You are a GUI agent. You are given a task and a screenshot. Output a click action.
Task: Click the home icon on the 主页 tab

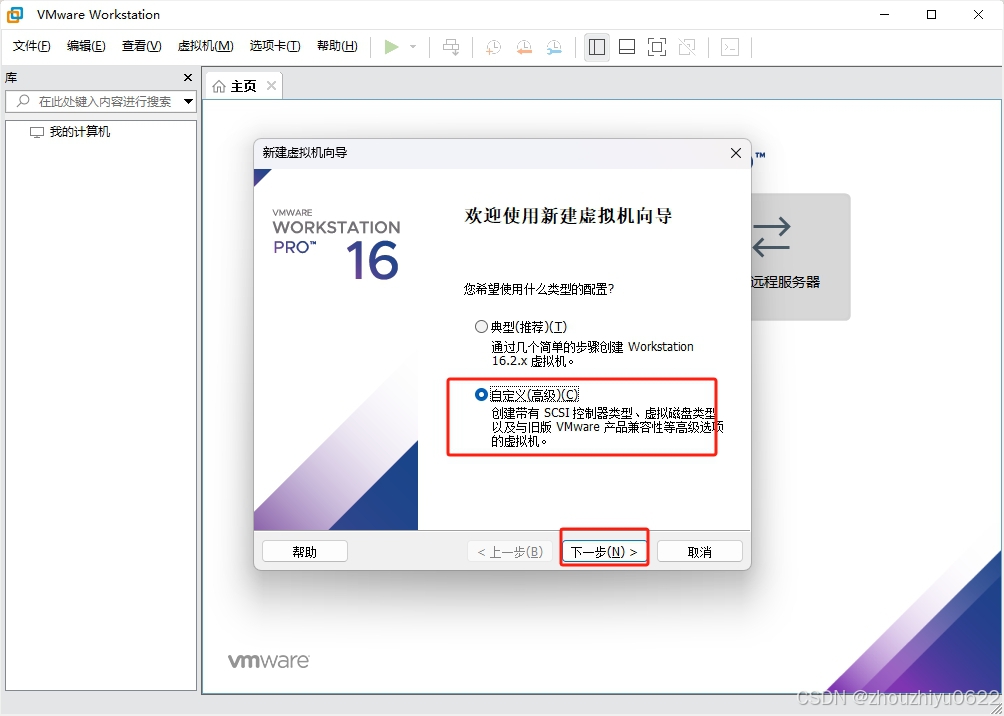click(x=219, y=86)
